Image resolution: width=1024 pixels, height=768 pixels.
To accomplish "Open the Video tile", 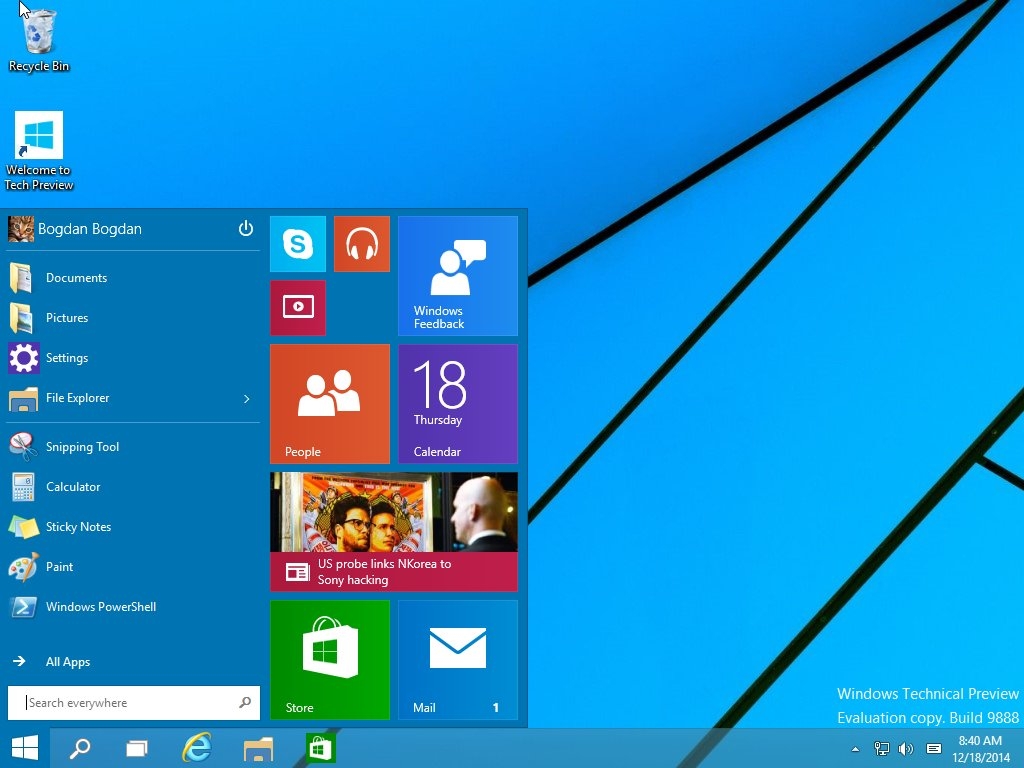I will click(298, 308).
